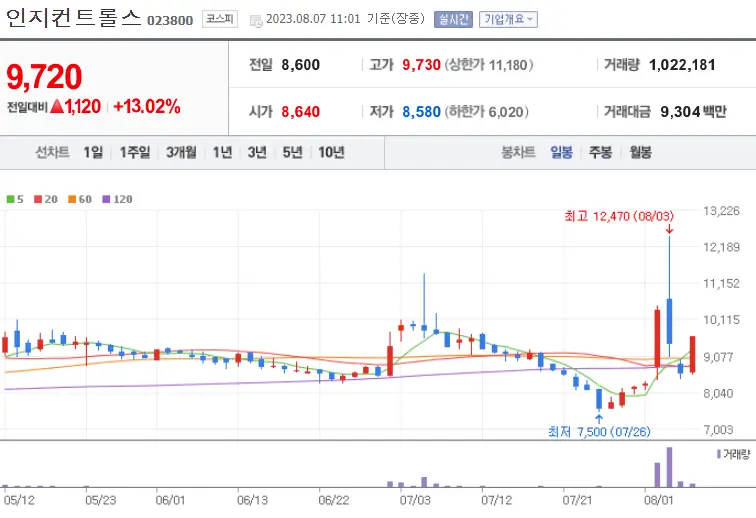The height and width of the screenshot is (518, 756).
Task: Click the 봉차트 label
Action: 519,152
